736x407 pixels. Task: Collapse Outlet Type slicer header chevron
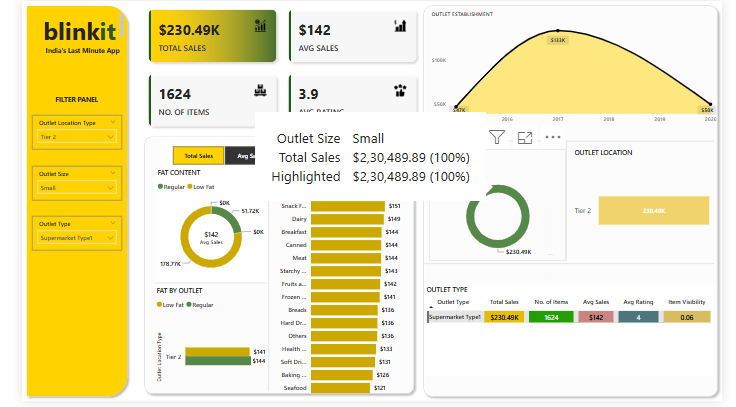coord(113,223)
